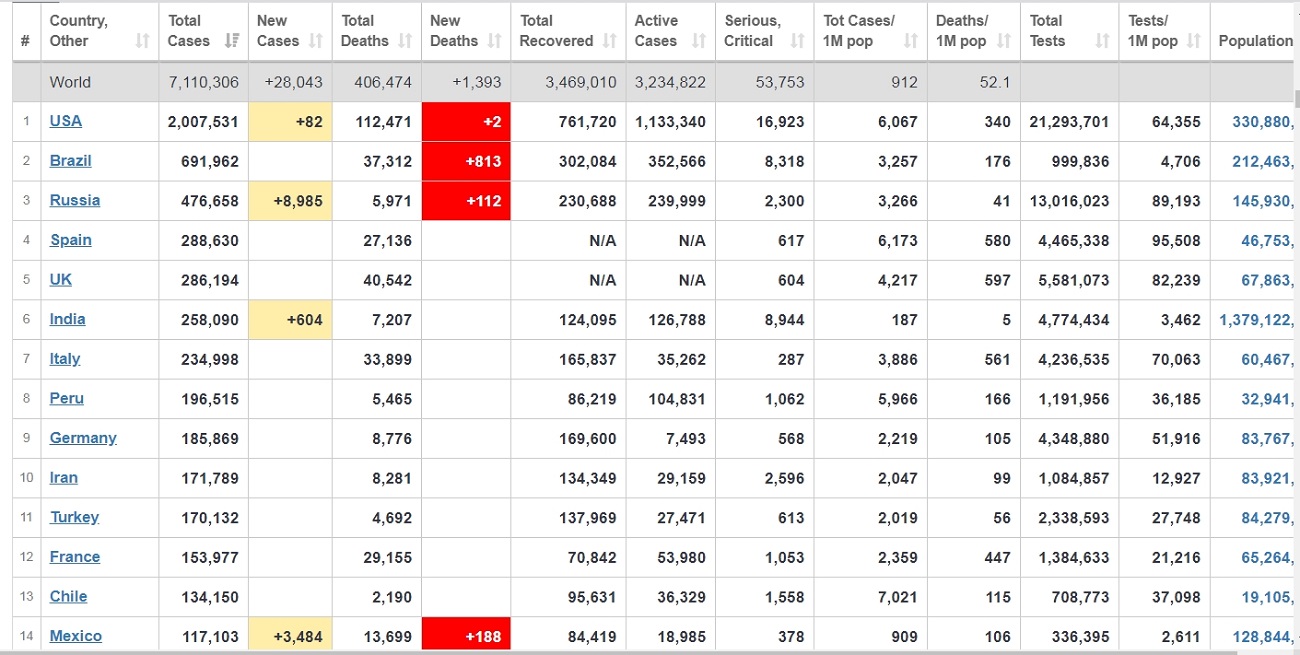
Task: Sort table using Total Recovered arrows icon
Action: pyautogui.click(x=610, y=41)
